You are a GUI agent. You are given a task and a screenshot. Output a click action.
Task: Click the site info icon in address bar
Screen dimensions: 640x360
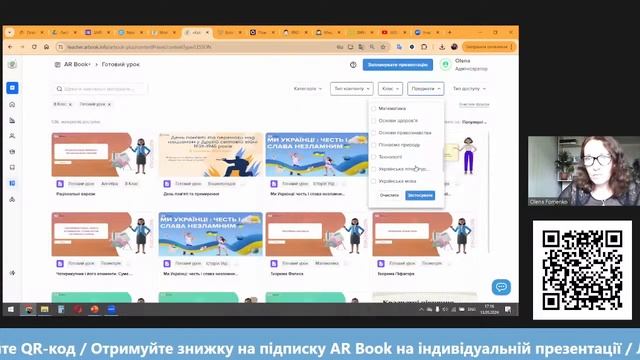60,47
